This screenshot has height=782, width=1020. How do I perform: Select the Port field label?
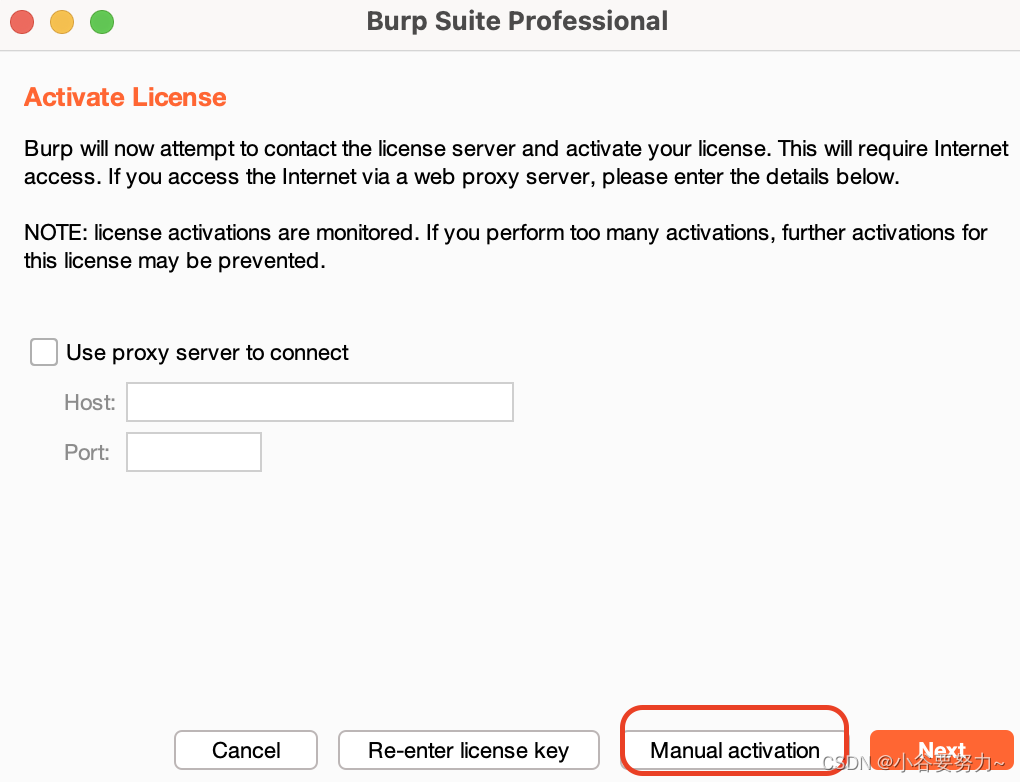86,452
